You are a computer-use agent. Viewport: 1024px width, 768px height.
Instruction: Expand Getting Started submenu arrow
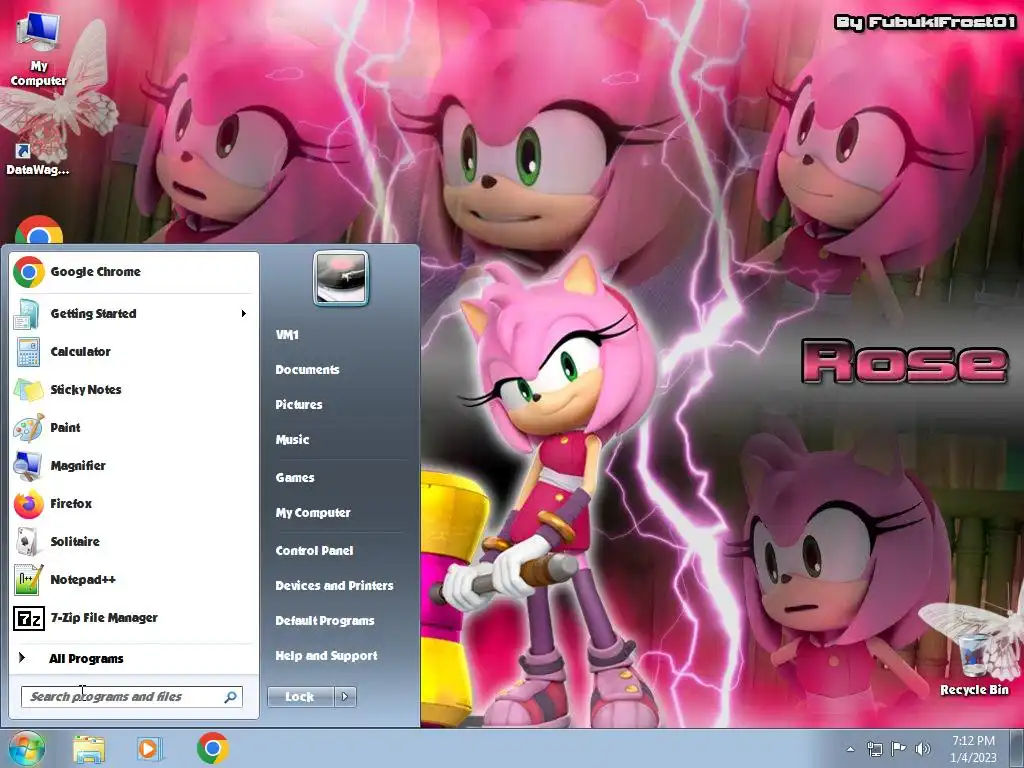pos(244,313)
